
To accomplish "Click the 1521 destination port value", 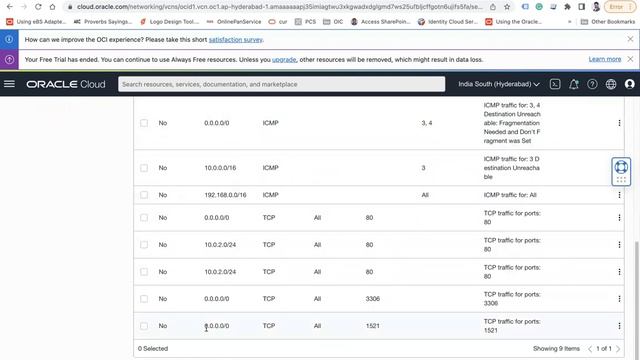I will coord(373,326).
